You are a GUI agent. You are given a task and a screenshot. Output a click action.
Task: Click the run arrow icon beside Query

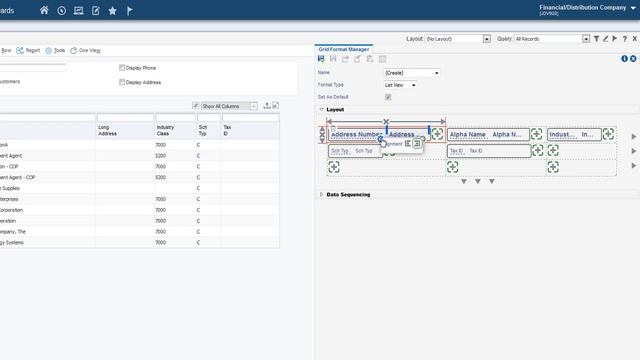615,39
